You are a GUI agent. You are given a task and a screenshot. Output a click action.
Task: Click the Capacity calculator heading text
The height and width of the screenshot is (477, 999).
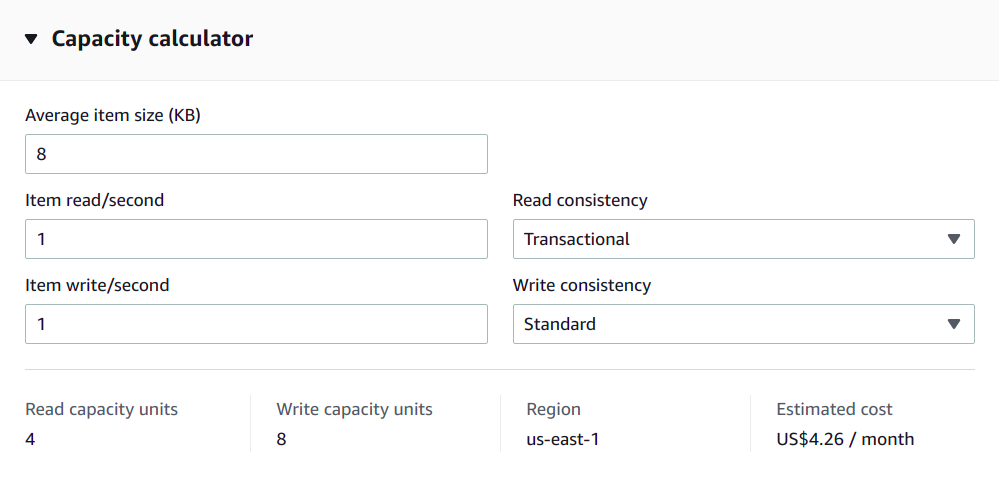coord(152,39)
